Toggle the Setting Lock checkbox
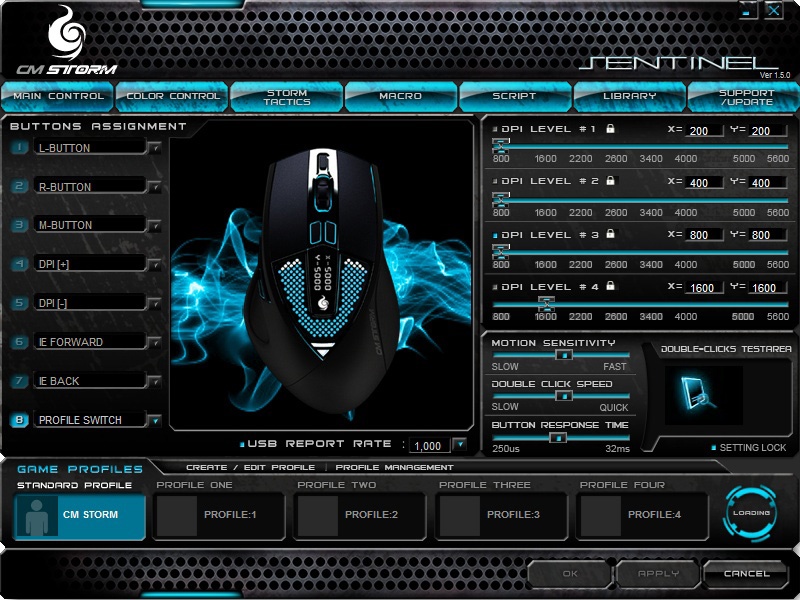 pyautogui.click(x=714, y=448)
